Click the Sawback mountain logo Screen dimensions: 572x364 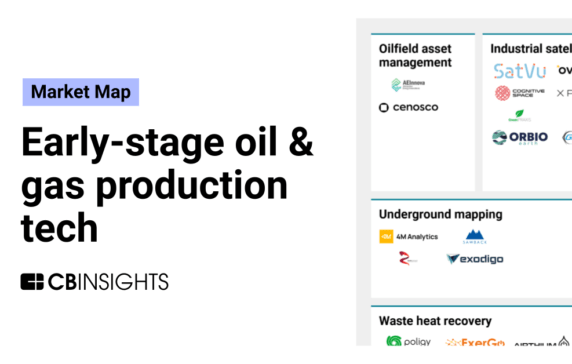[475, 237]
